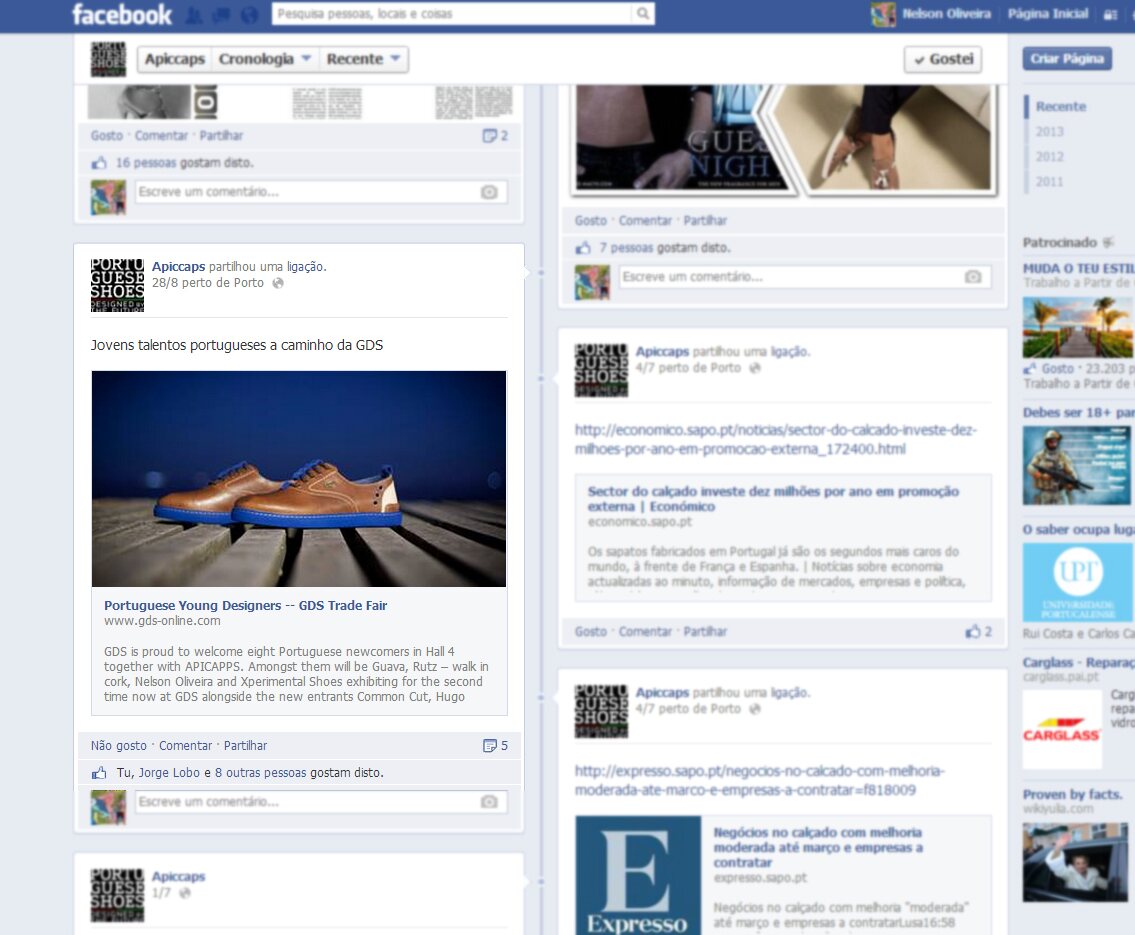The height and width of the screenshot is (935, 1135).
Task: Attach a photo to the comment under 7 pessoas
Action: [x=974, y=276]
